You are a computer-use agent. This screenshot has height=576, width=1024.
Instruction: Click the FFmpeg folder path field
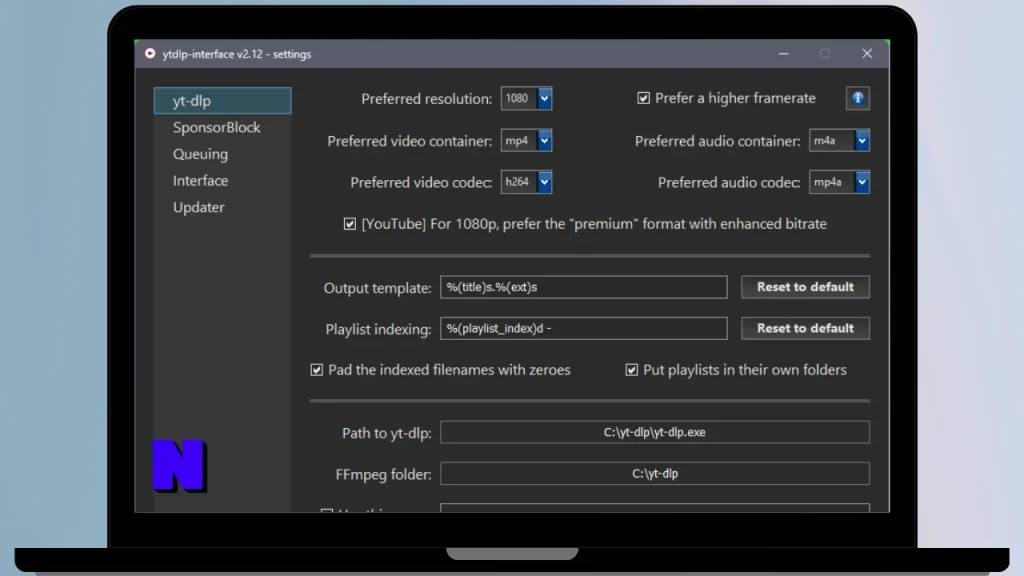tap(654, 473)
